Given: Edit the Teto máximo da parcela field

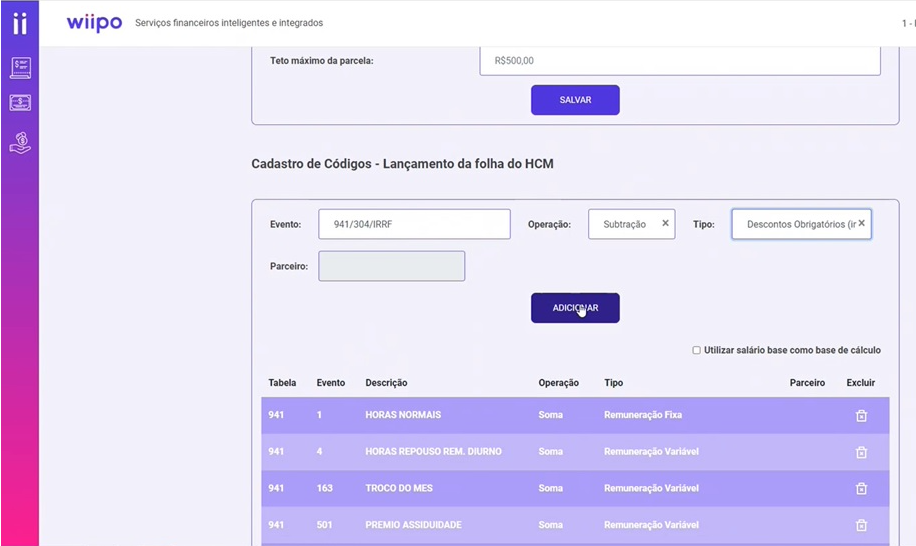Looking at the screenshot, I should 680,61.
